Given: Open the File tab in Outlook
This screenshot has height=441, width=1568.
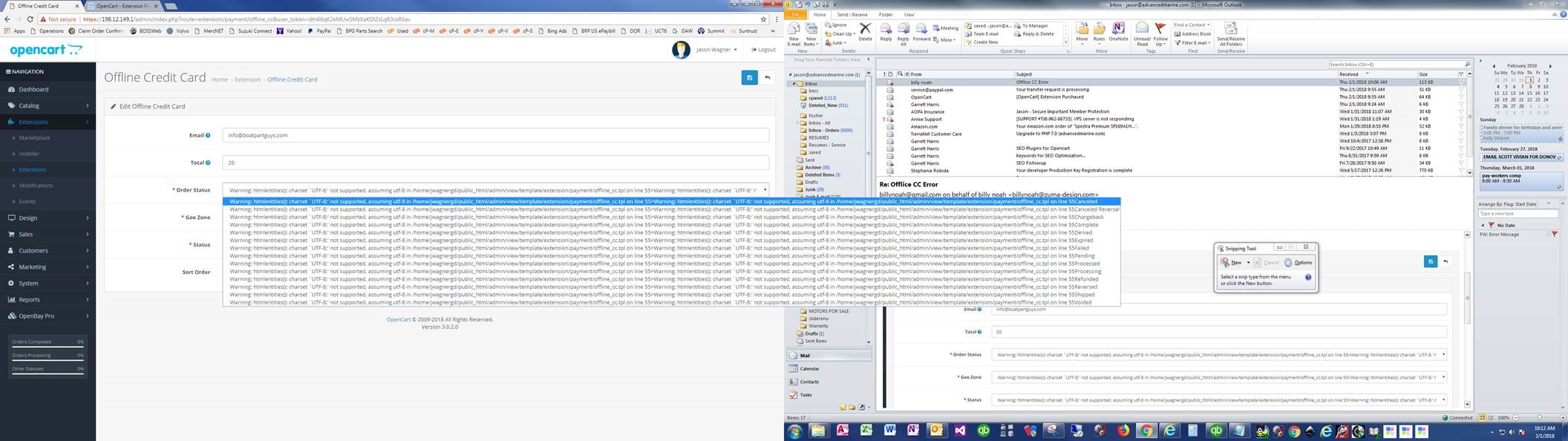Looking at the screenshot, I should click(x=796, y=15).
